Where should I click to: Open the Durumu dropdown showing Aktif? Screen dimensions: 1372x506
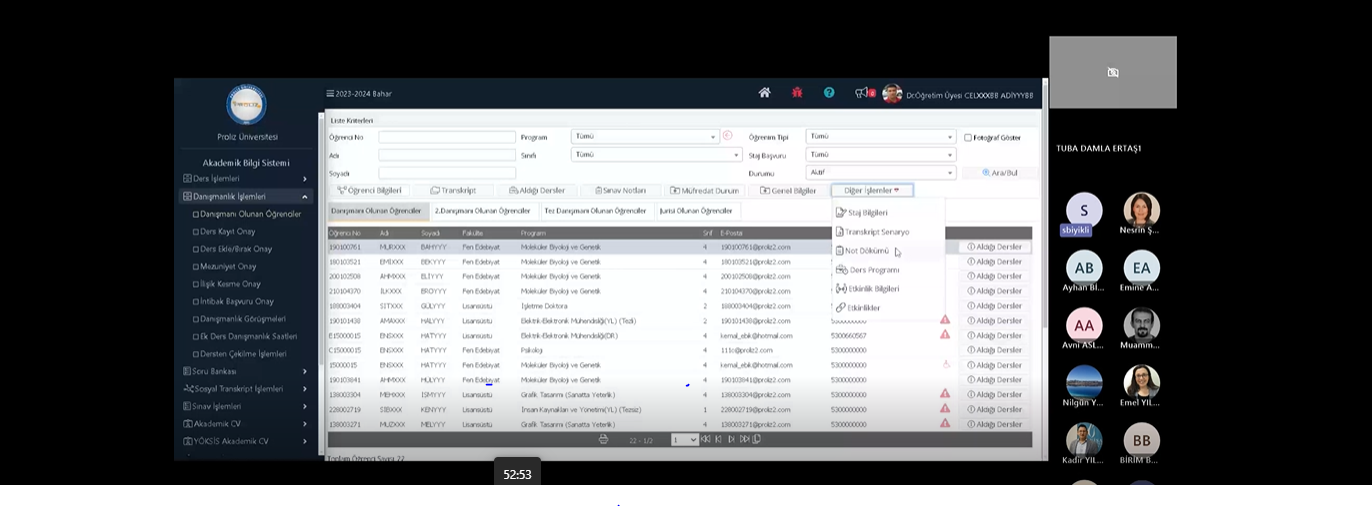click(x=881, y=172)
